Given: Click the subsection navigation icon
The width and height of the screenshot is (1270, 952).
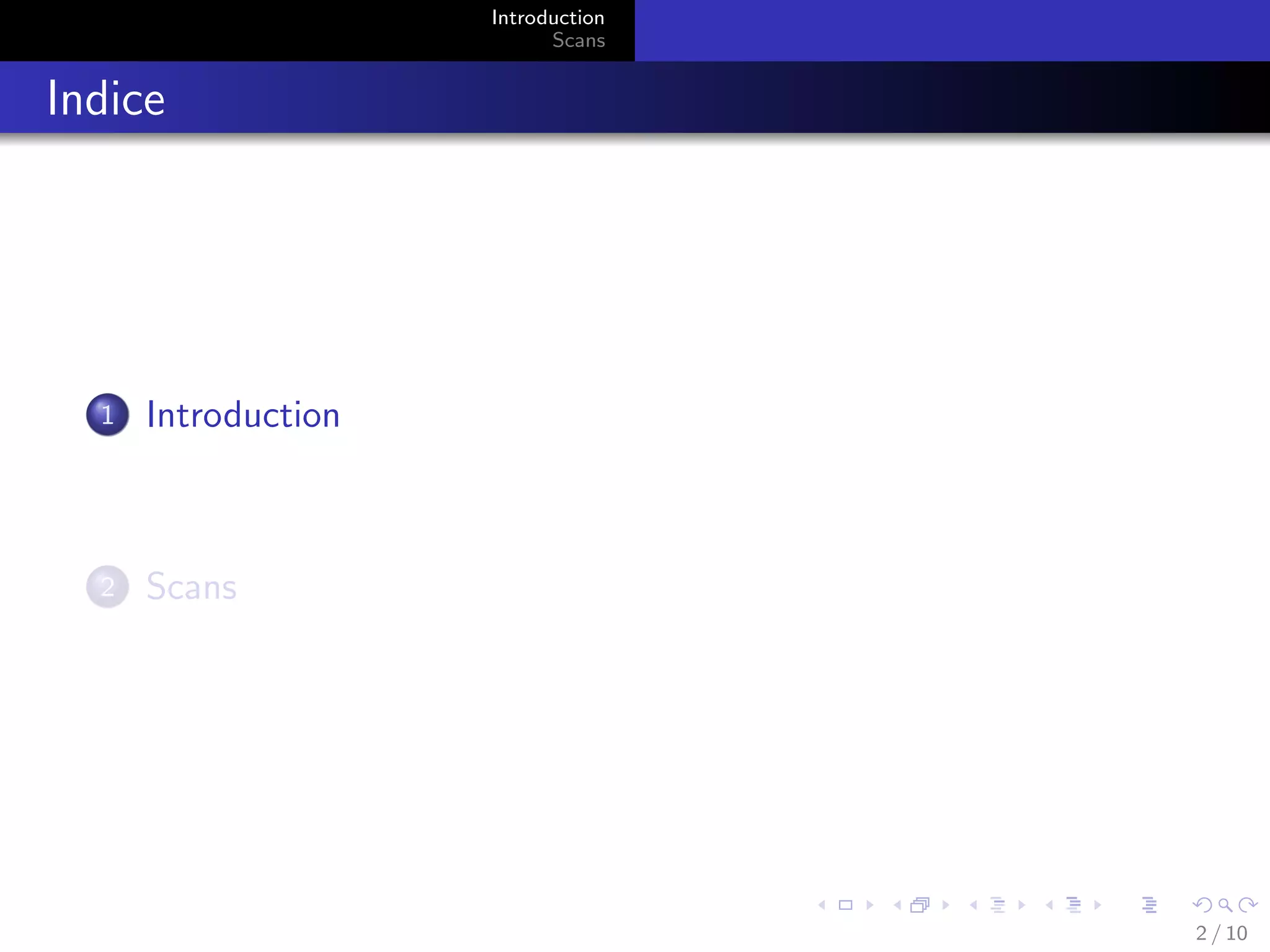Looking at the screenshot, I should pos(997,905).
